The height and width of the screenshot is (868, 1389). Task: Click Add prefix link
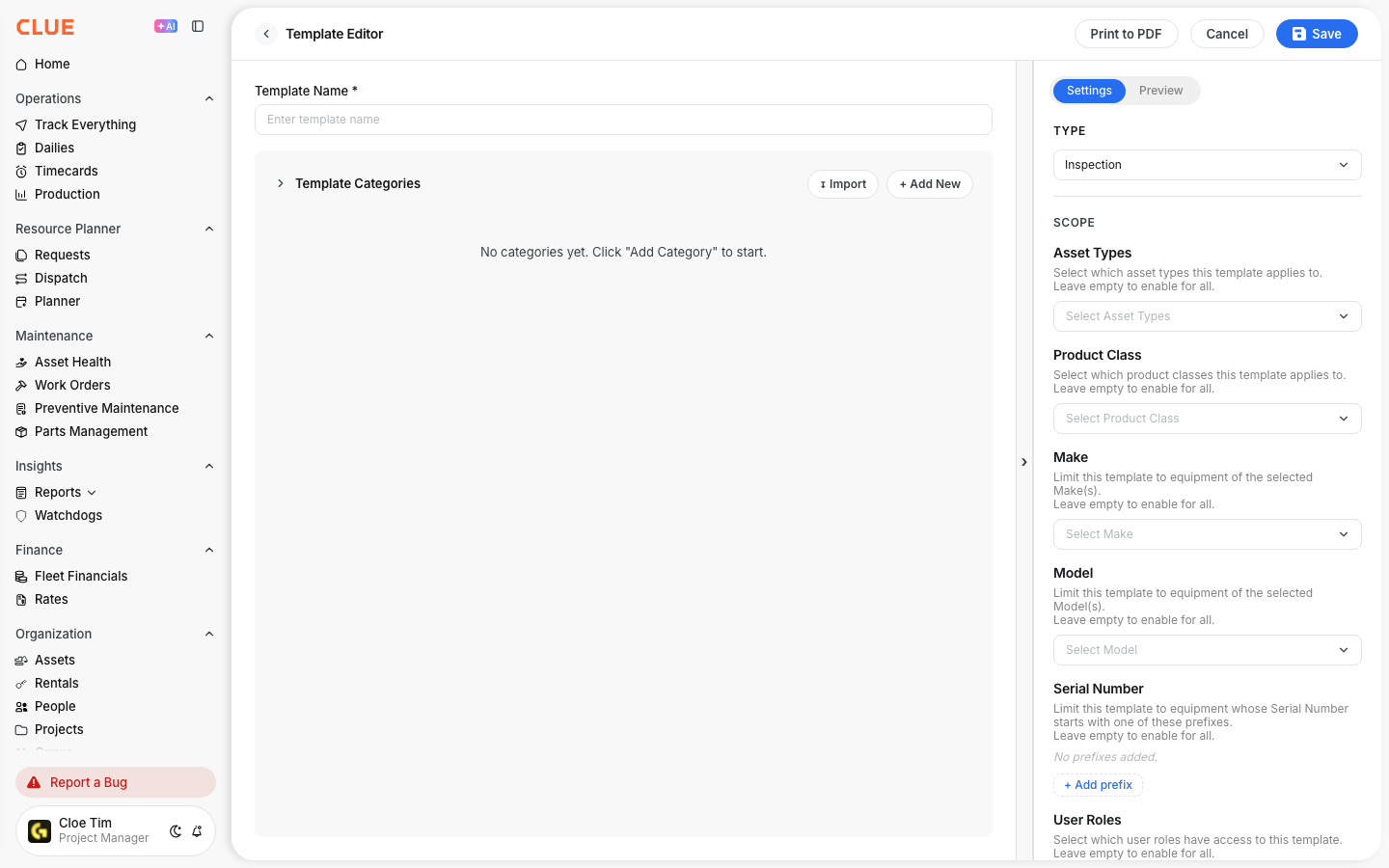coord(1098,785)
